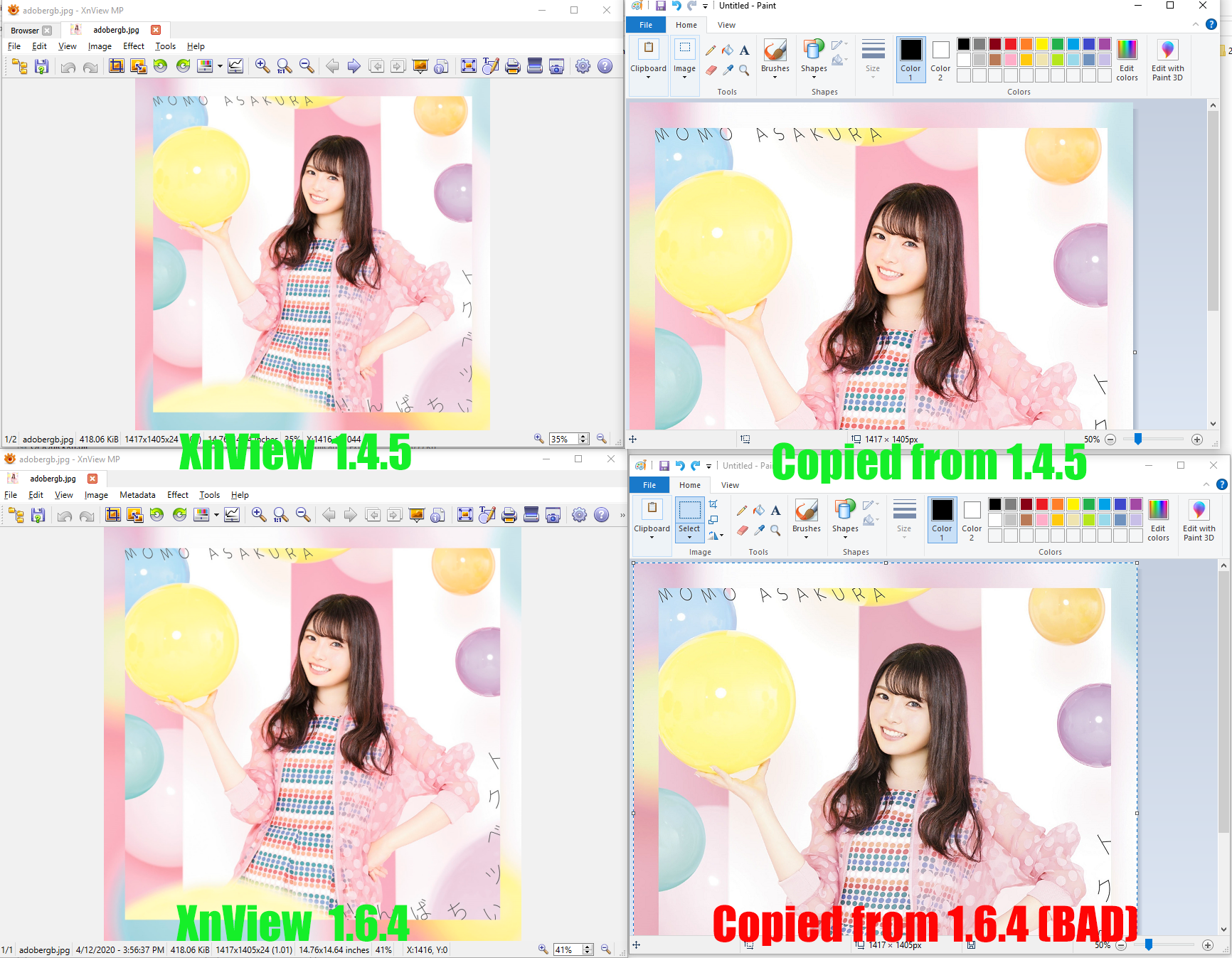
Task: Pick the red color swatch in the upper Paint palette
Action: click(x=1011, y=44)
